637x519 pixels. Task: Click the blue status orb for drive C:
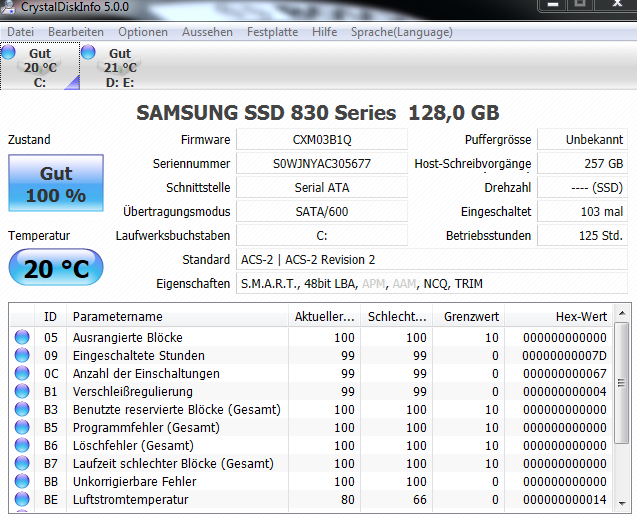click(x=8, y=52)
